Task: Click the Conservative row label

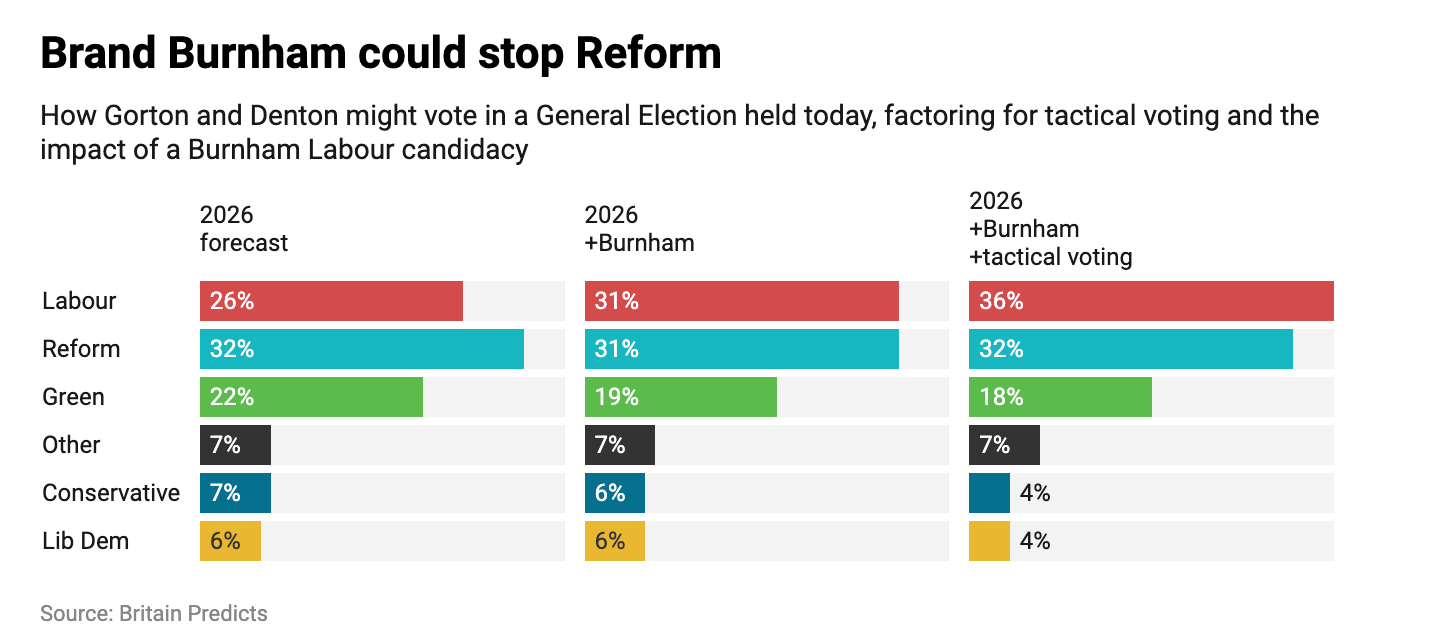Action: 111,493
